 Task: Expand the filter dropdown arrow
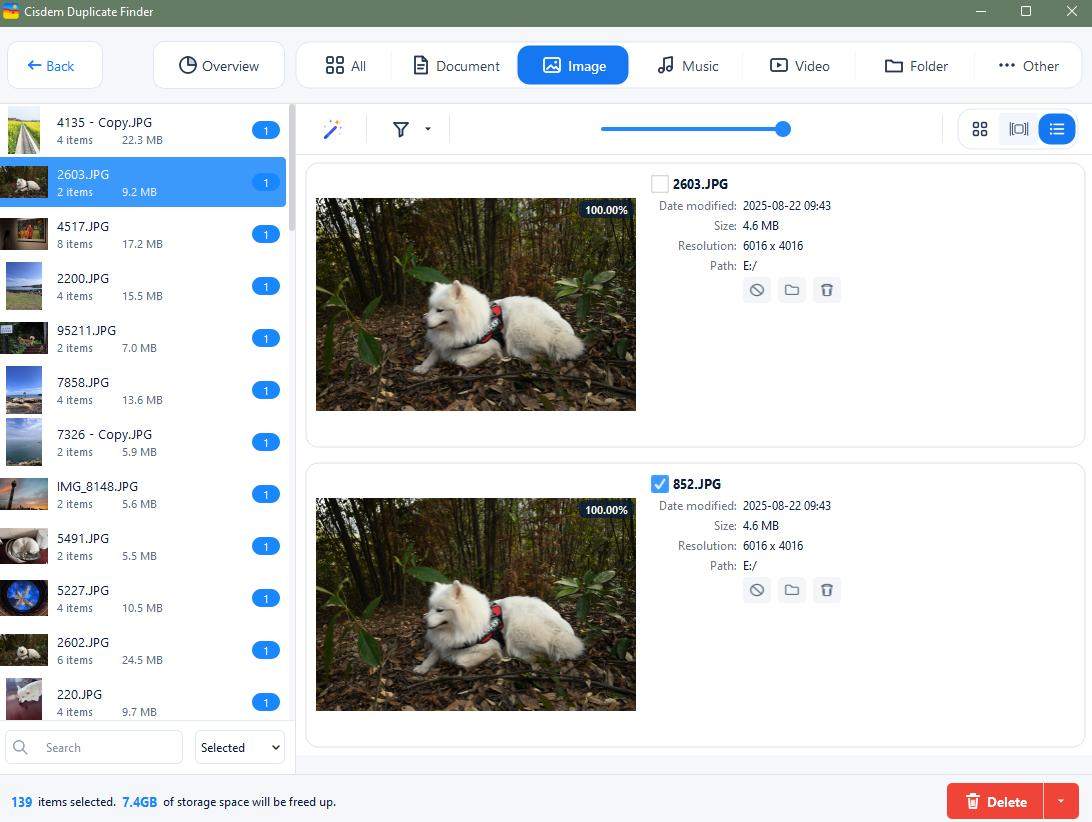(x=428, y=129)
